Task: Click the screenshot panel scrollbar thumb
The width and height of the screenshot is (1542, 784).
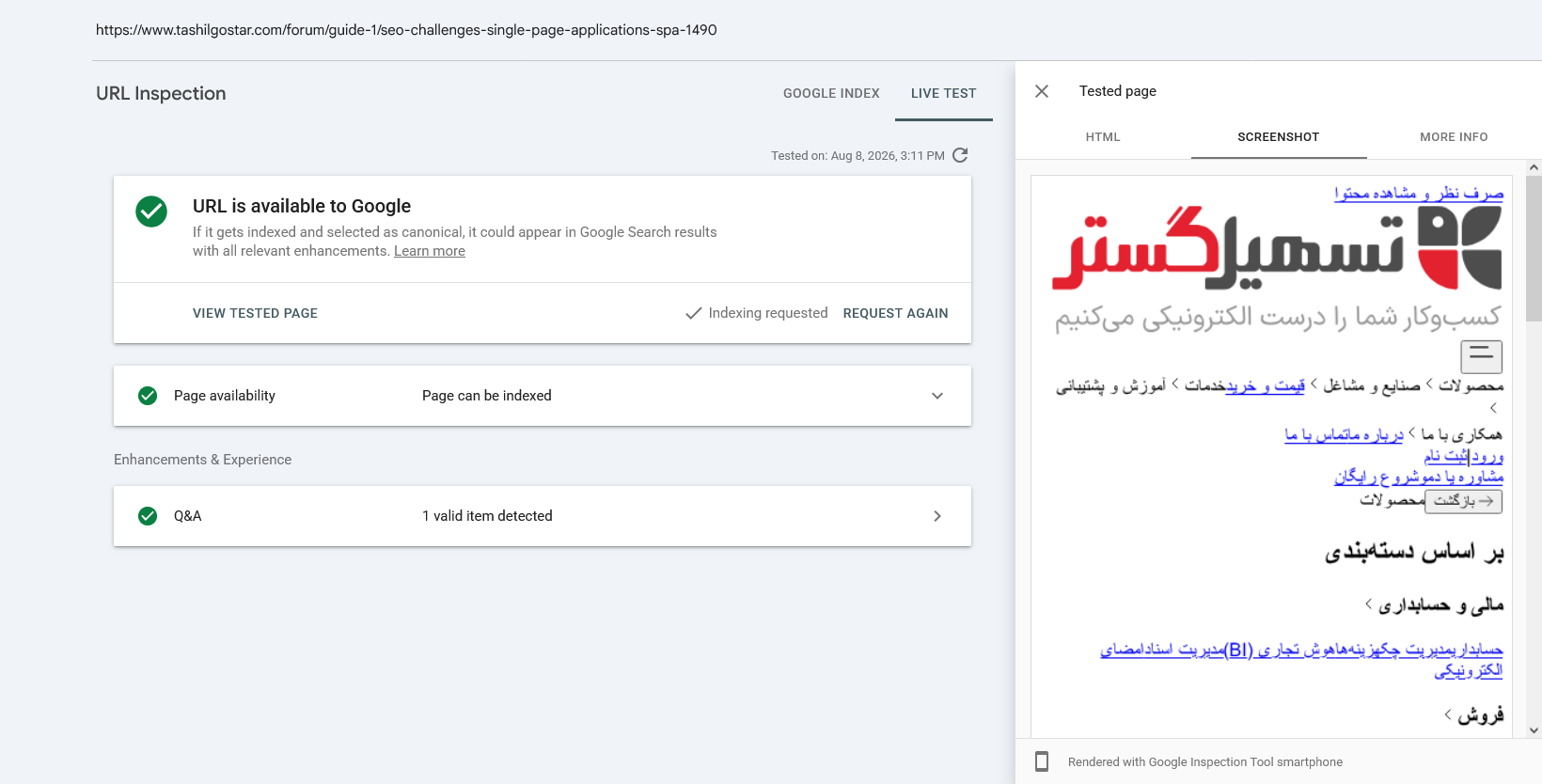Action: point(1534,248)
